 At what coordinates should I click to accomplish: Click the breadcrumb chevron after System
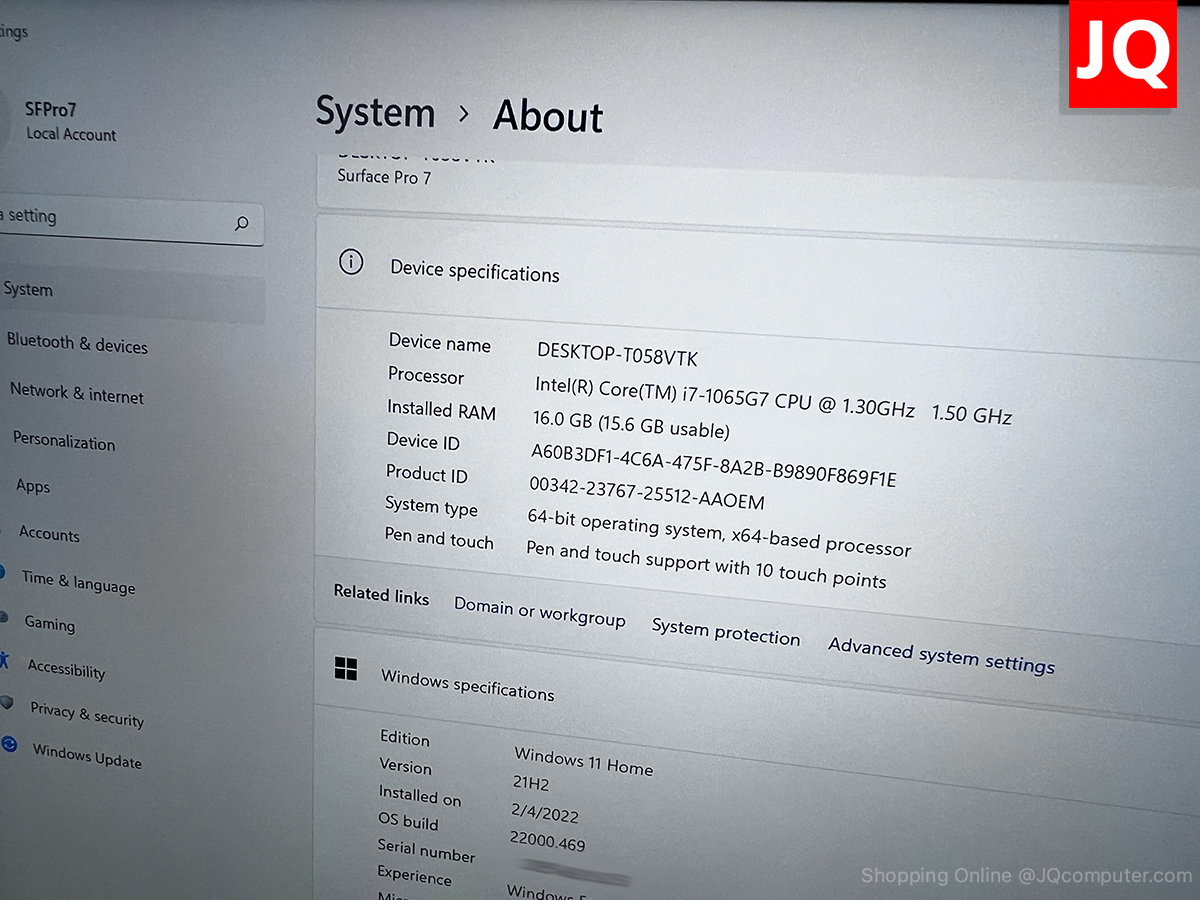point(463,114)
